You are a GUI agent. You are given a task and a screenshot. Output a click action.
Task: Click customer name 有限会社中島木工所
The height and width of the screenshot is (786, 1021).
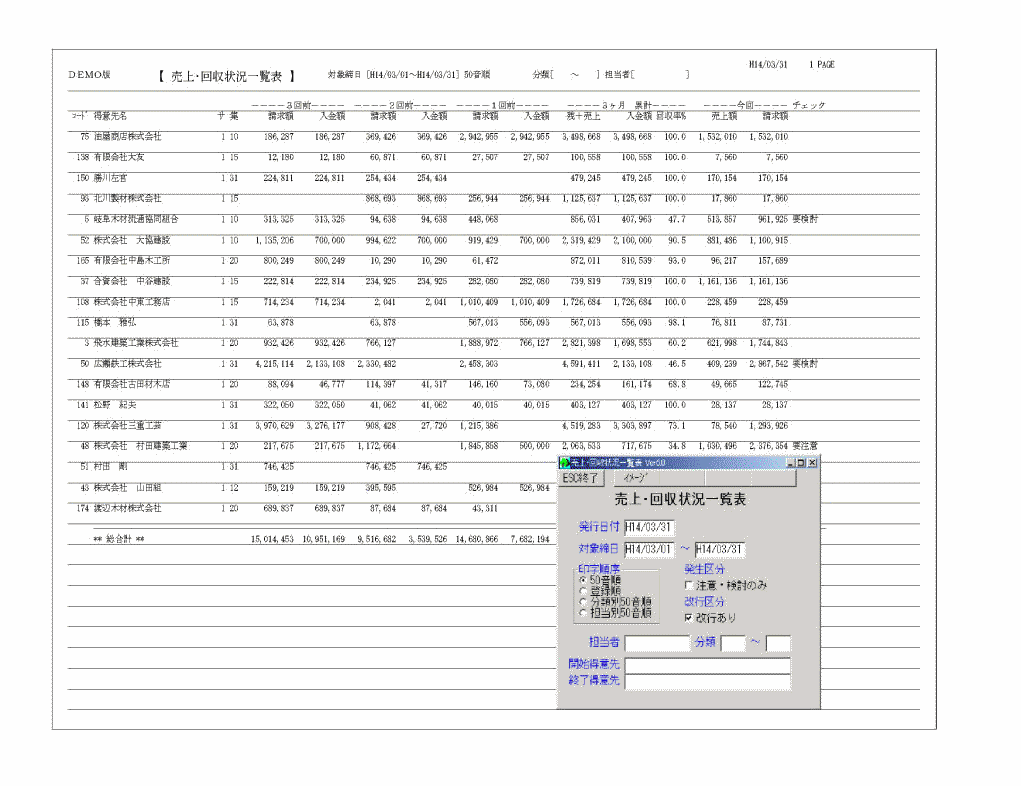pyautogui.click(x=132, y=260)
